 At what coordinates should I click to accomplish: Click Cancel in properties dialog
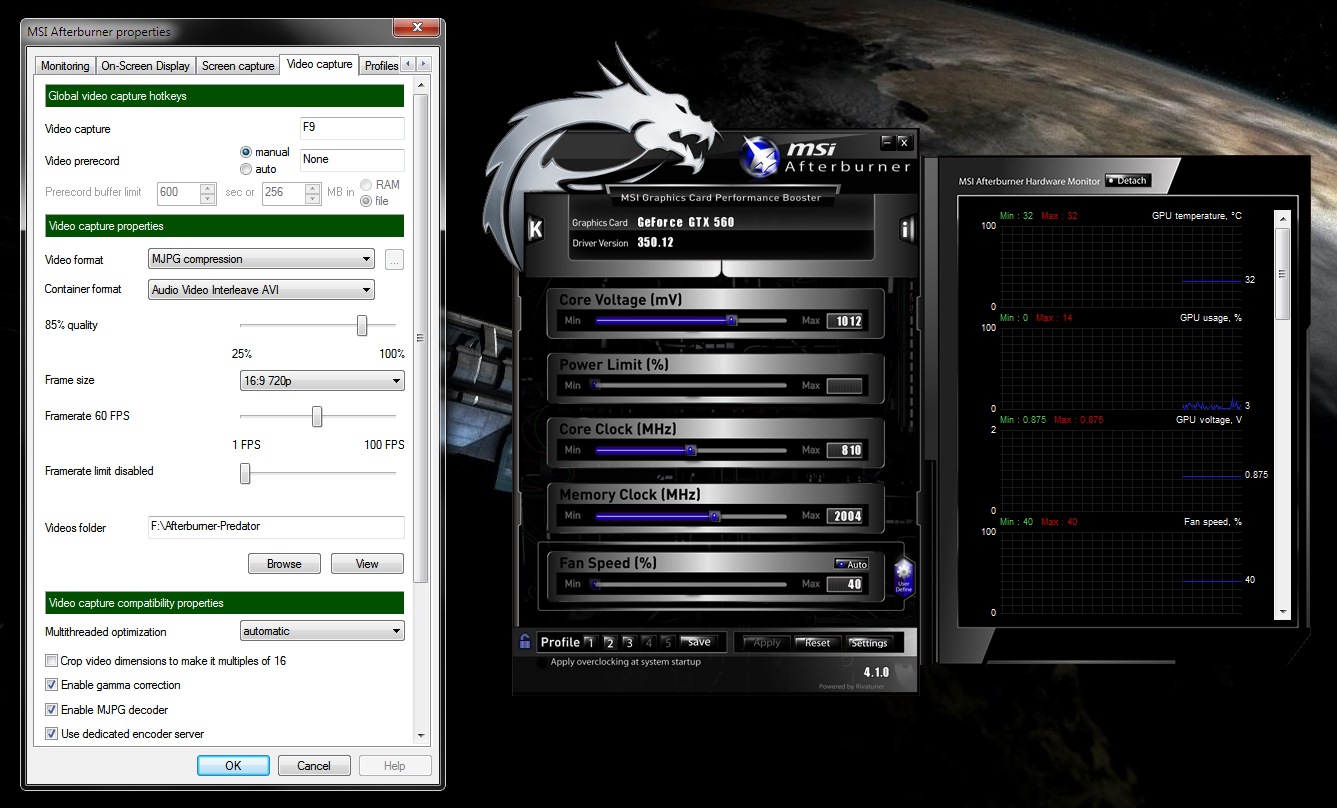tap(314, 766)
